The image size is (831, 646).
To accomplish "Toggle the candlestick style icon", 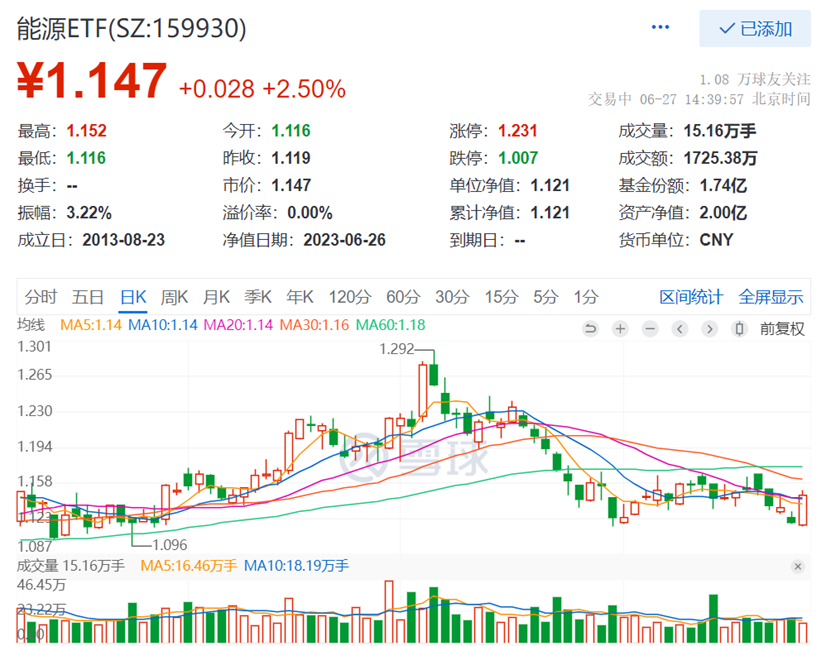I will (x=739, y=329).
